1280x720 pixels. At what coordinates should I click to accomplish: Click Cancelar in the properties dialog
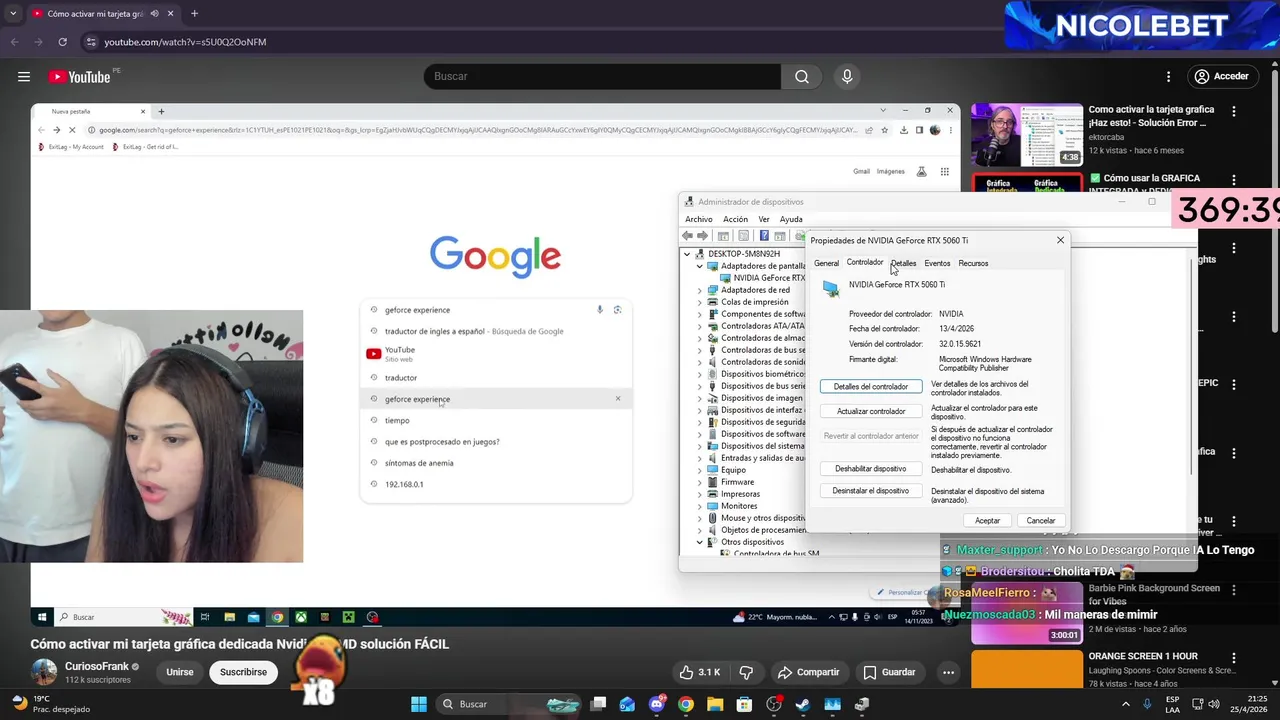(1041, 520)
